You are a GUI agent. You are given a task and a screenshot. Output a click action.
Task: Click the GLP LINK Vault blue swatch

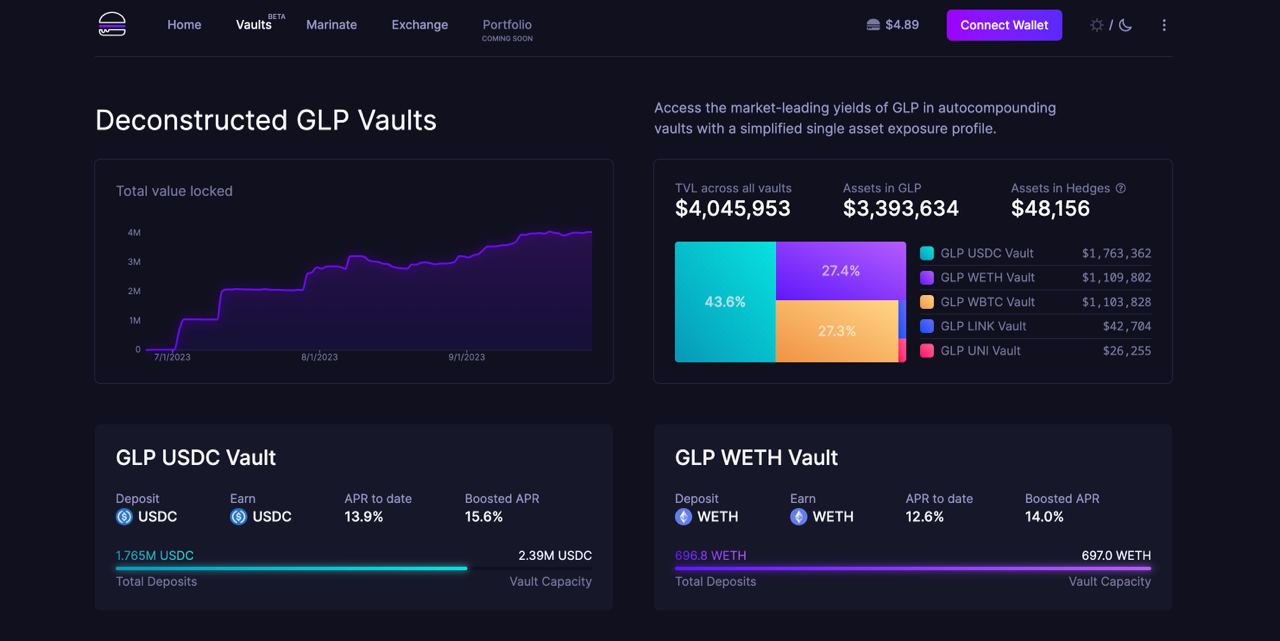click(x=927, y=326)
